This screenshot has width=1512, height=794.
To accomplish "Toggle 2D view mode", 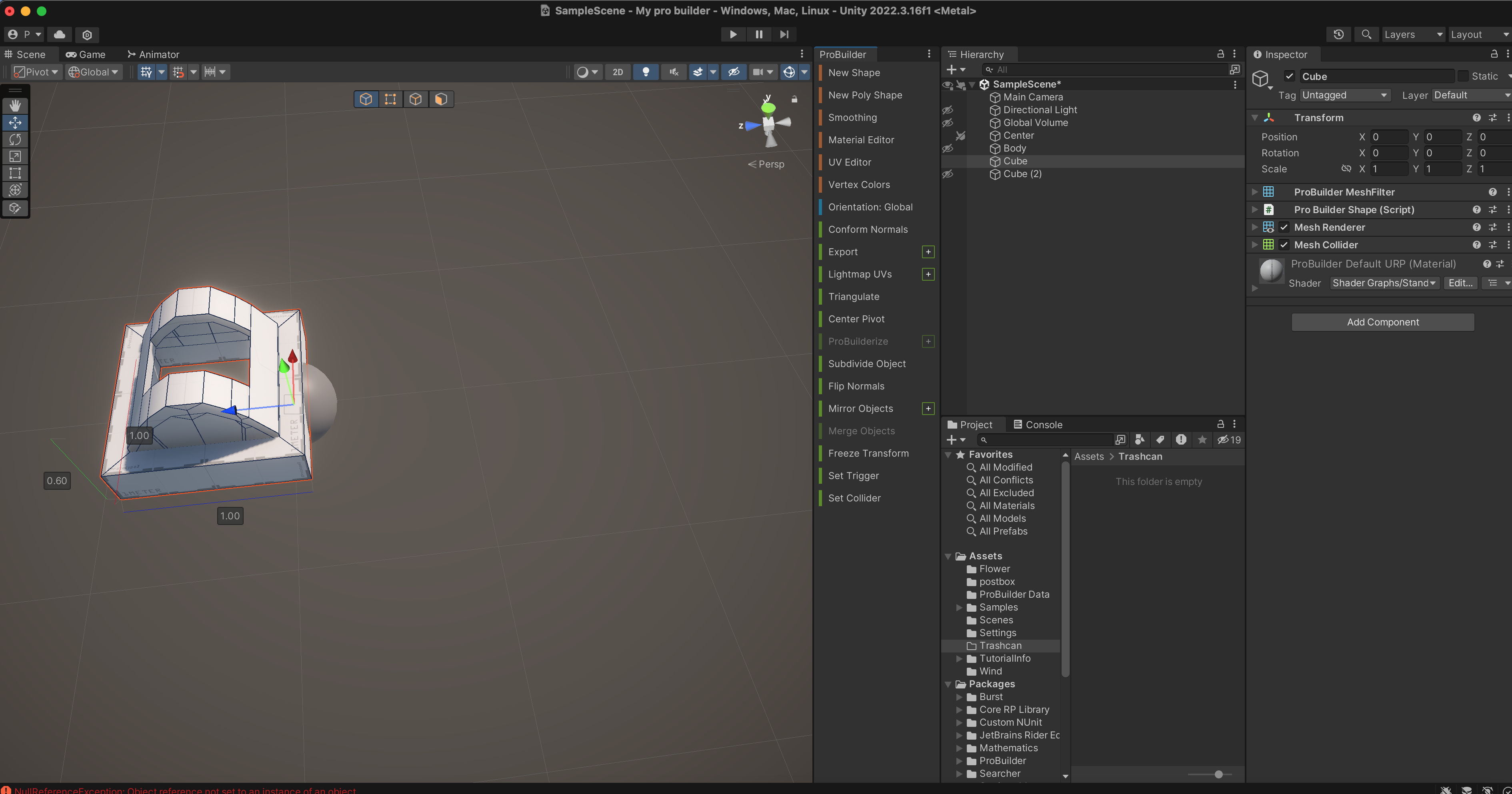I will coord(618,72).
